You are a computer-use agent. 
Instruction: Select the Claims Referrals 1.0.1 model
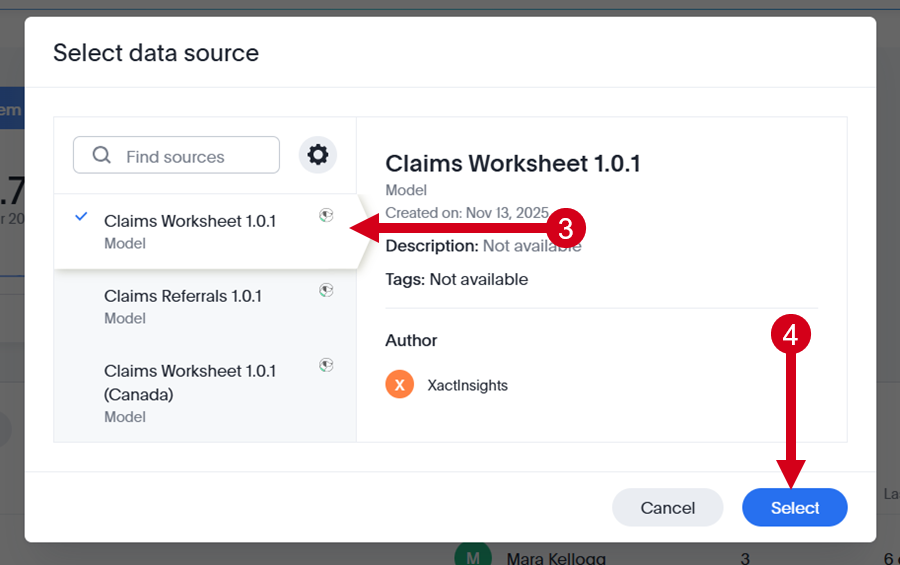click(x=205, y=306)
